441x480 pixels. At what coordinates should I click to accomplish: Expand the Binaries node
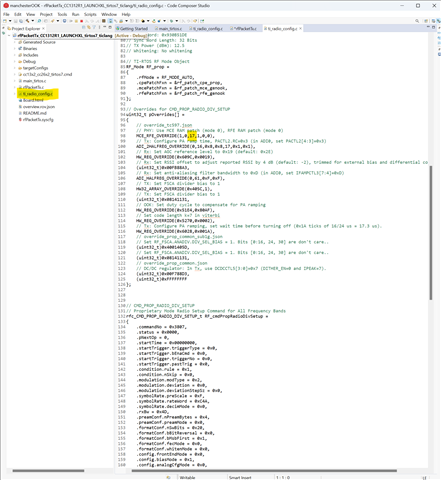click(x=15, y=49)
